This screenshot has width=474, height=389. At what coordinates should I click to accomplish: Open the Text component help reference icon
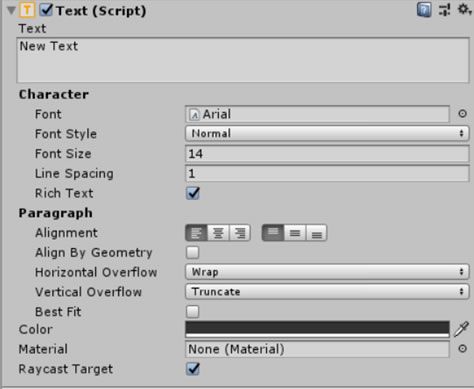point(424,10)
